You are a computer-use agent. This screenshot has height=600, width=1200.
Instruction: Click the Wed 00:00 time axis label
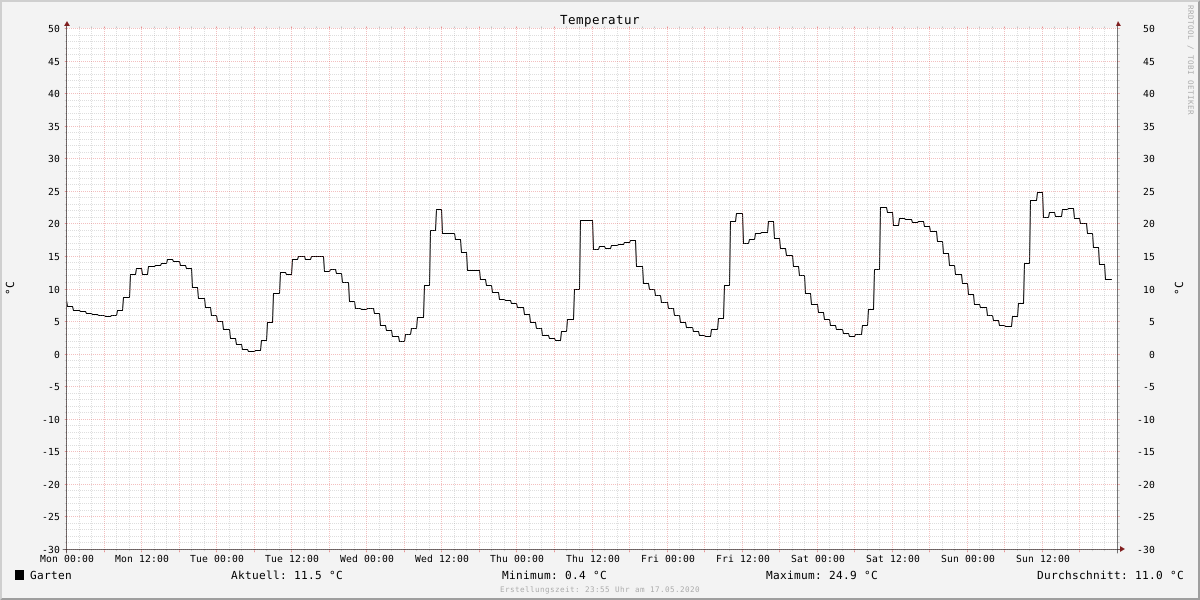(x=367, y=559)
